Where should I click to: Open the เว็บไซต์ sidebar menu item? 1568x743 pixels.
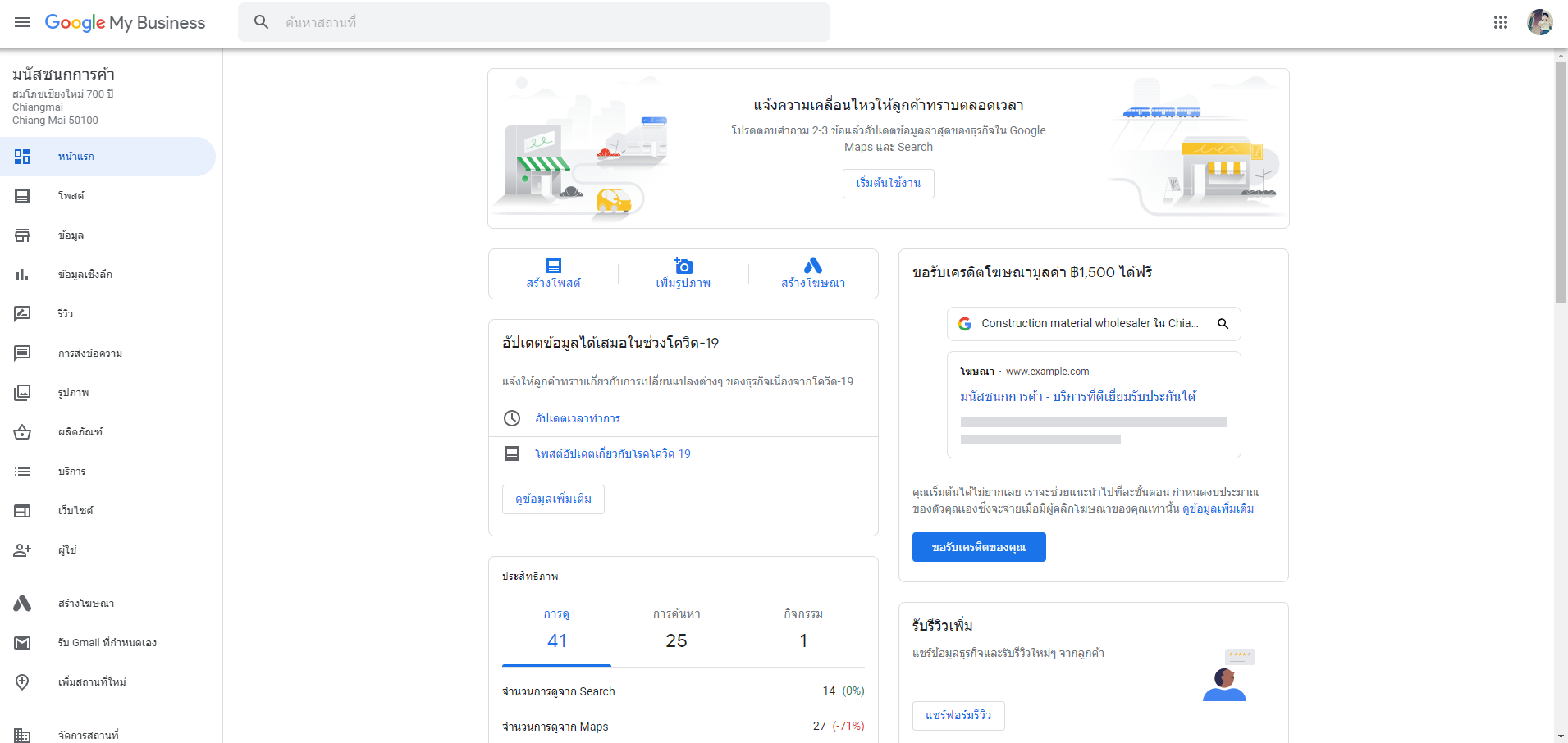pyautogui.click(x=107, y=511)
